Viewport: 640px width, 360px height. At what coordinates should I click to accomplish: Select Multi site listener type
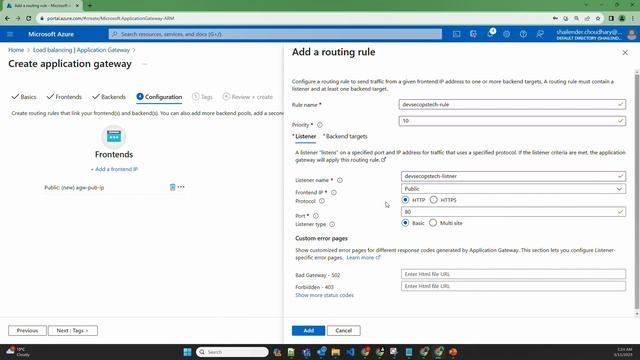(x=433, y=222)
